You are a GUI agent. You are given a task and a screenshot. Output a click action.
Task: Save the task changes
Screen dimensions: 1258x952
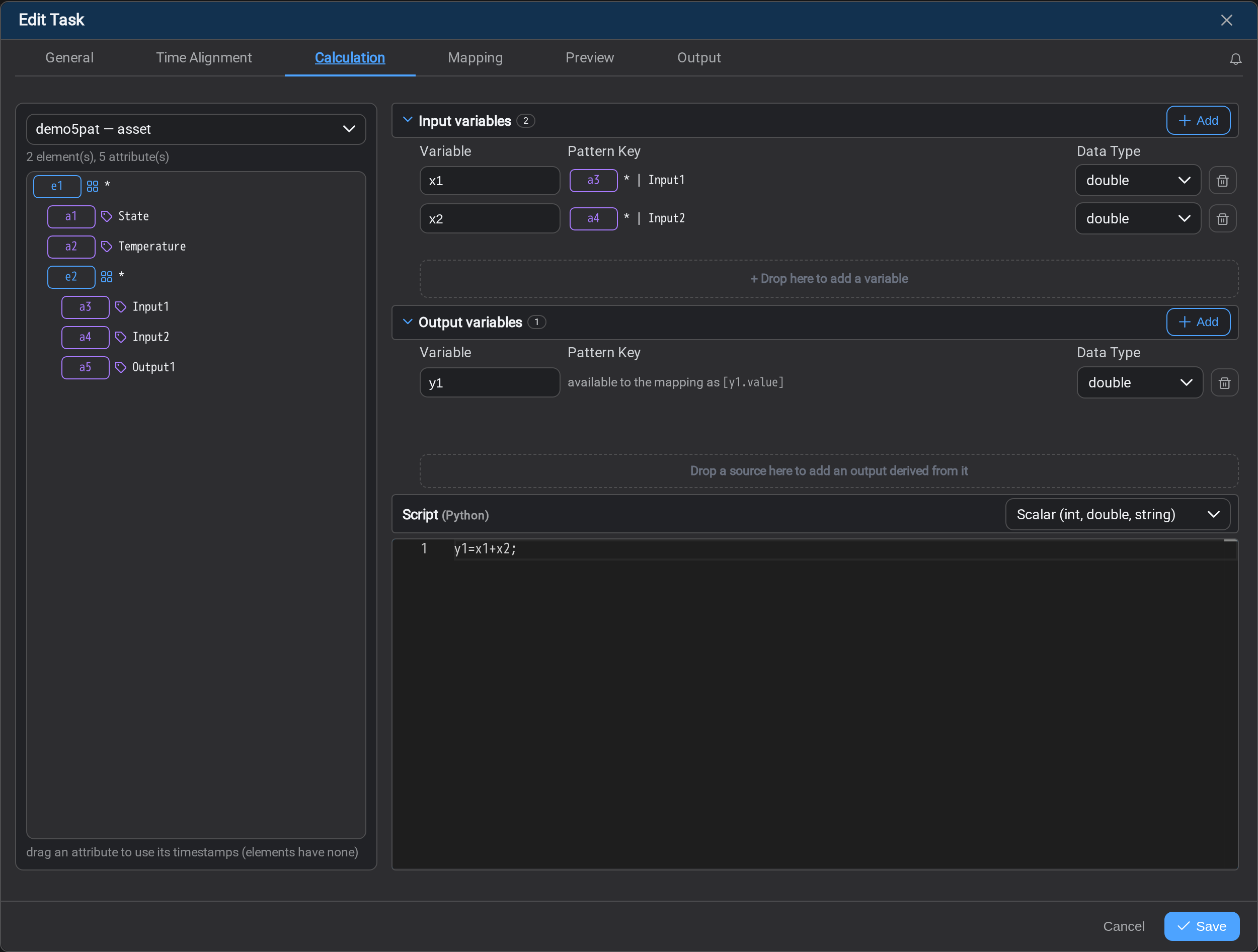click(x=1201, y=926)
